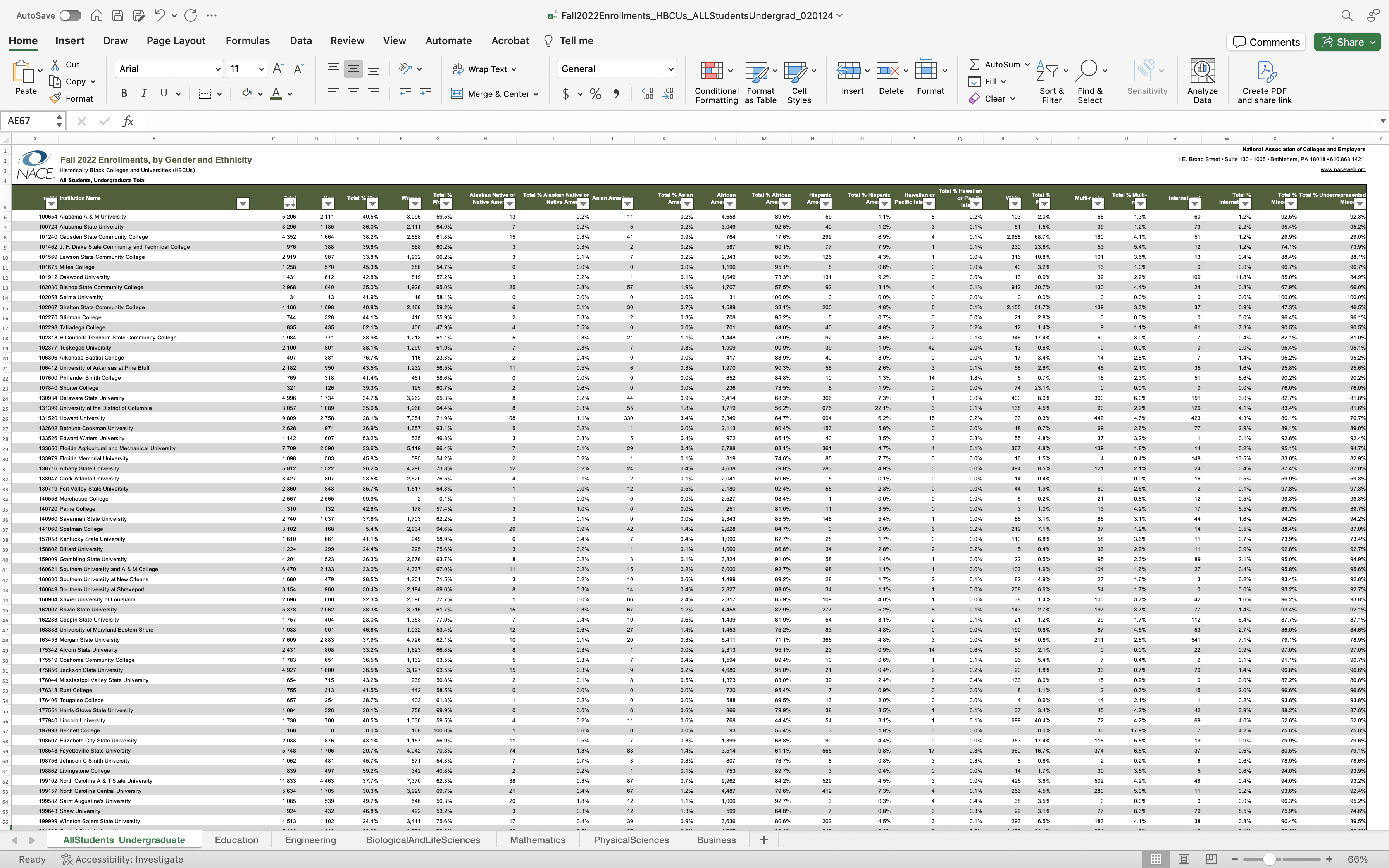The height and width of the screenshot is (868, 1389).
Task: Expand the formula bar chevron
Action: tap(1382, 121)
